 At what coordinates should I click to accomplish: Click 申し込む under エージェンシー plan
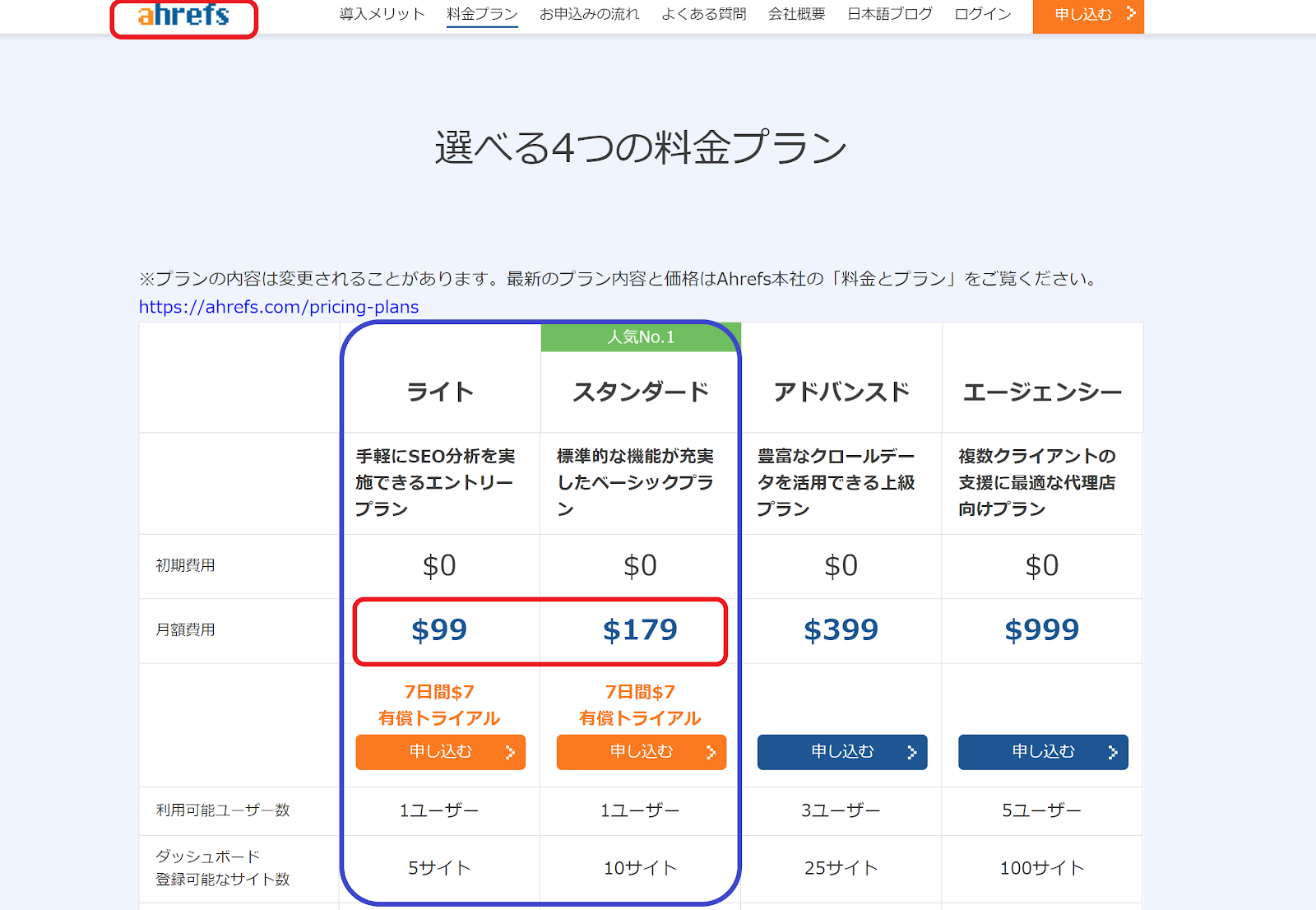tap(1043, 752)
